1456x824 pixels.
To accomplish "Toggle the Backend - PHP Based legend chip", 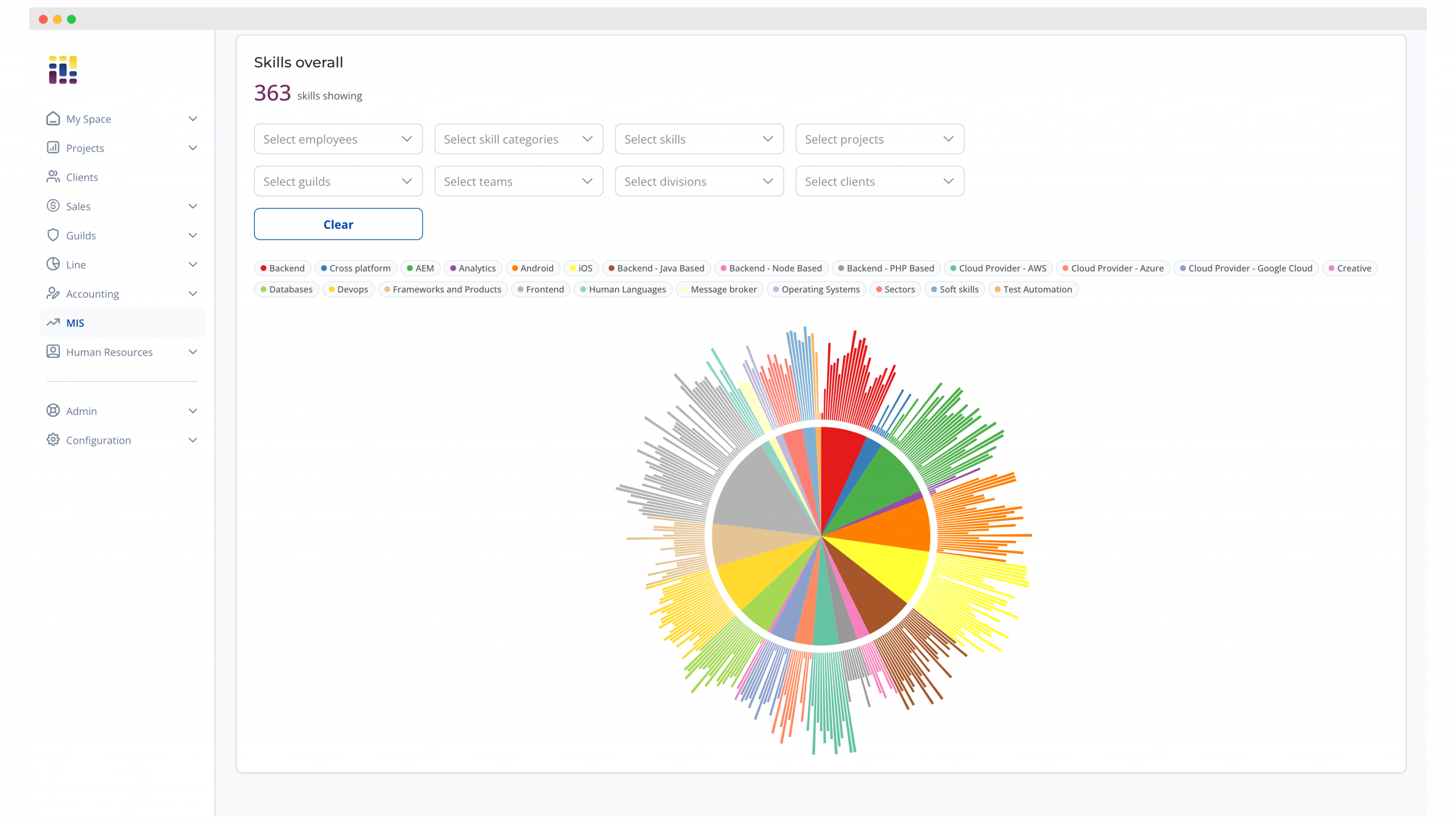I will point(886,268).
